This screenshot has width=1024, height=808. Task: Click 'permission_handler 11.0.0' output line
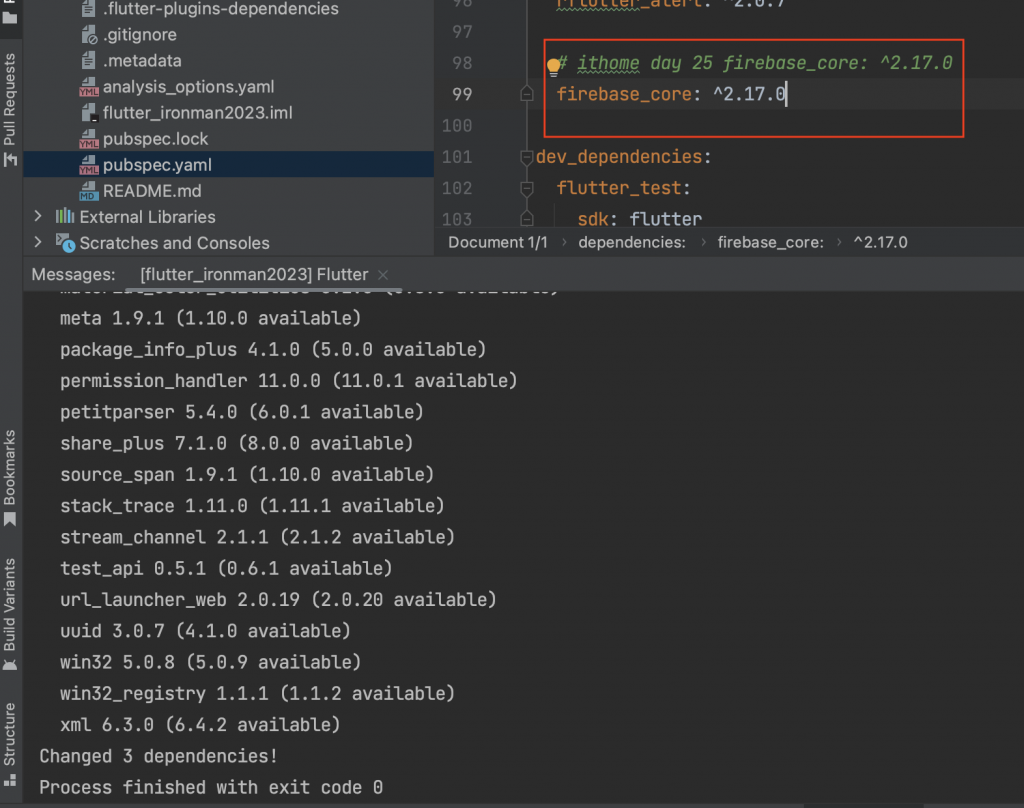click(x=289, y=381)
